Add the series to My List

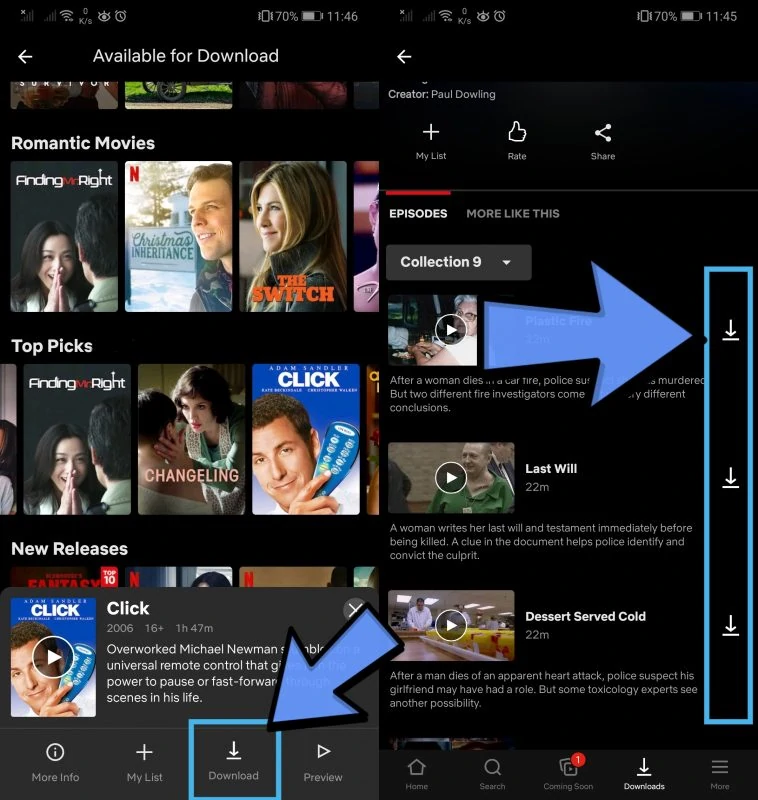pos(431,142)
